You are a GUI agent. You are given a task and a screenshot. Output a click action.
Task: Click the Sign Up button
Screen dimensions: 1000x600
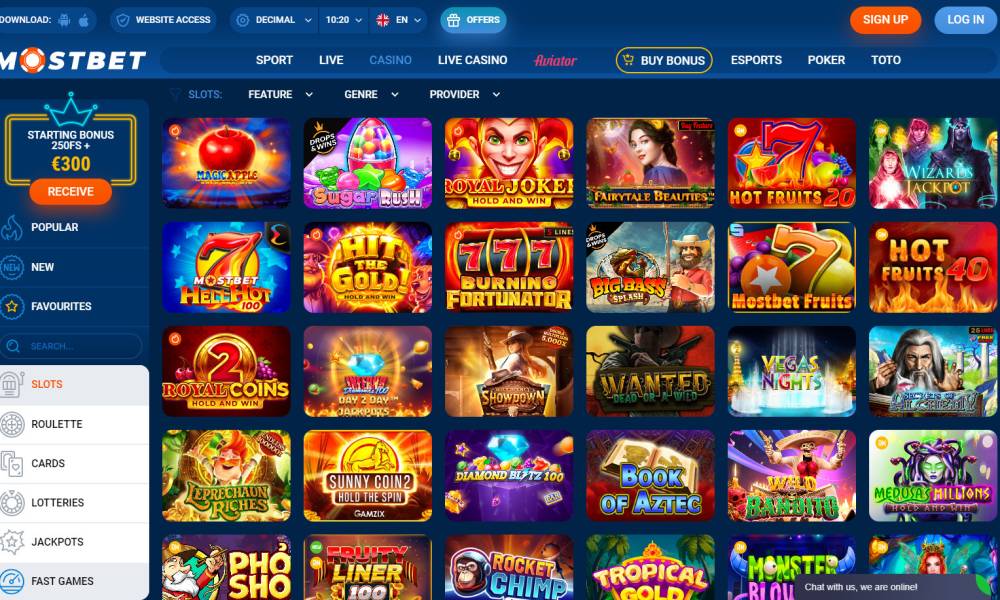point(885,20)
